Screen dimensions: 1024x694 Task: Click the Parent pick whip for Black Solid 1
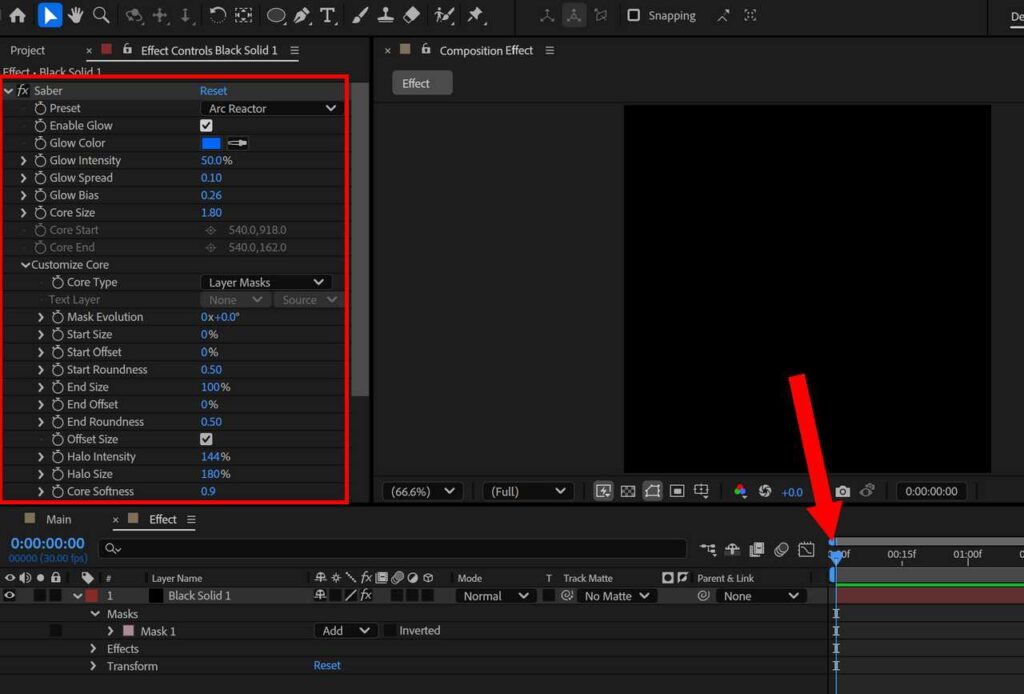[x=703, y=595]
